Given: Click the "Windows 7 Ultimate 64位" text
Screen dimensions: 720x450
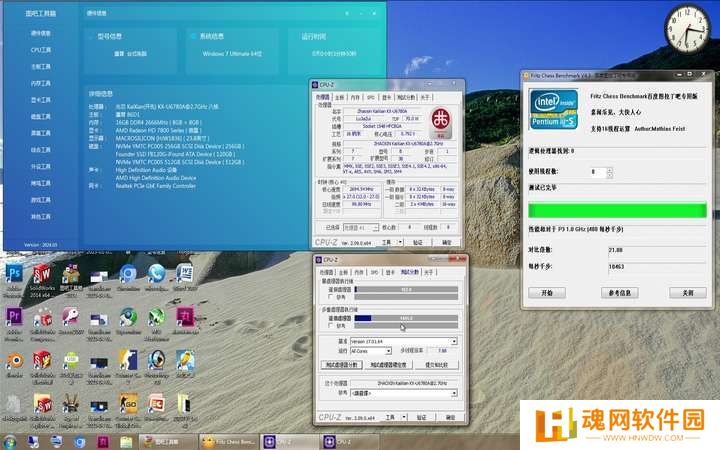Looking at the screenshot, I should [x=232, y=54].
